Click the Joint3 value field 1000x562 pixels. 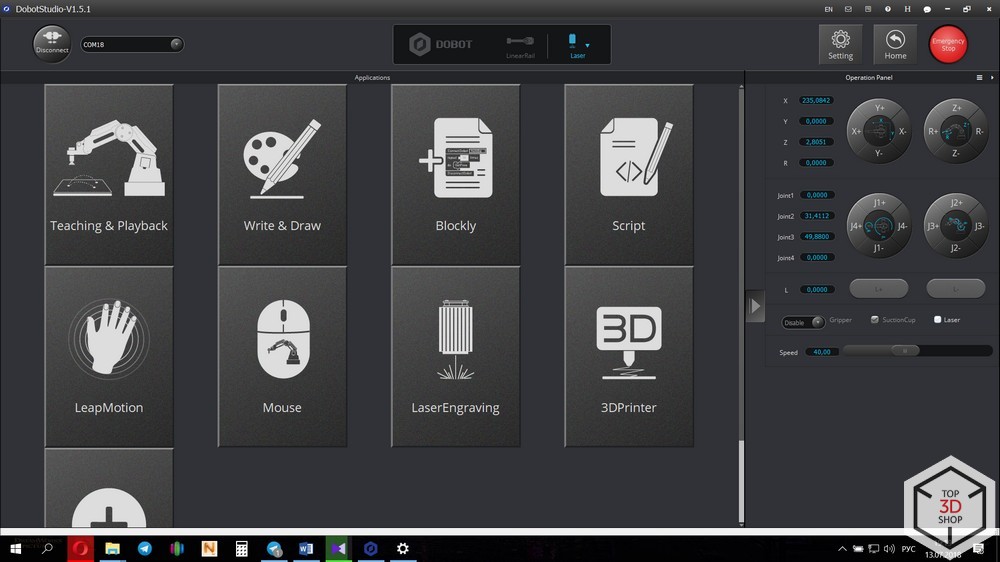tap(816, 236)
